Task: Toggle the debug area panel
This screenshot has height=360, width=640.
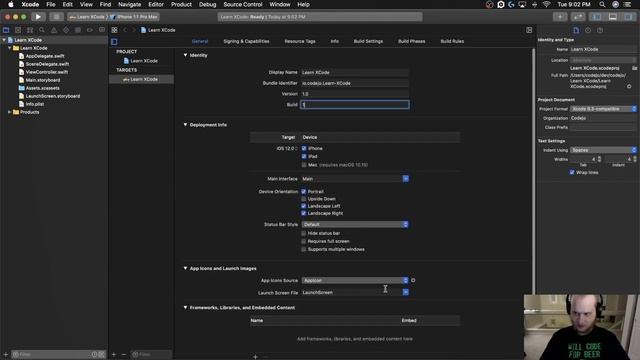Action: (x=613, y=17)
